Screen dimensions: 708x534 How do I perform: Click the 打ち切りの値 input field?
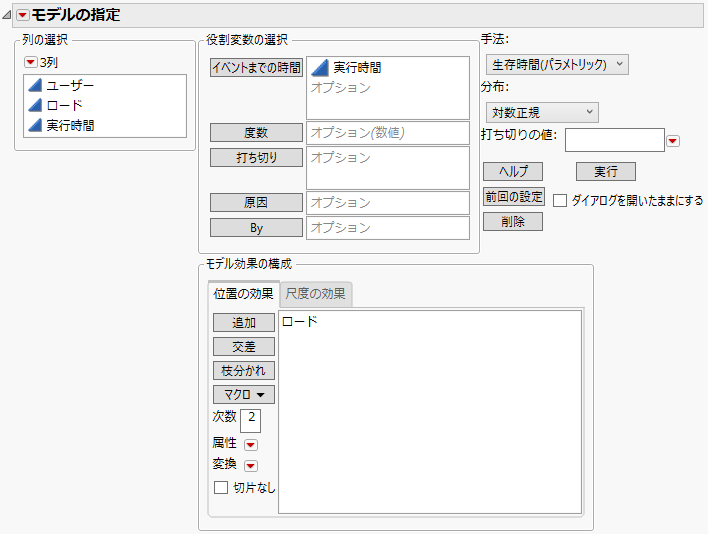point(615,140)
